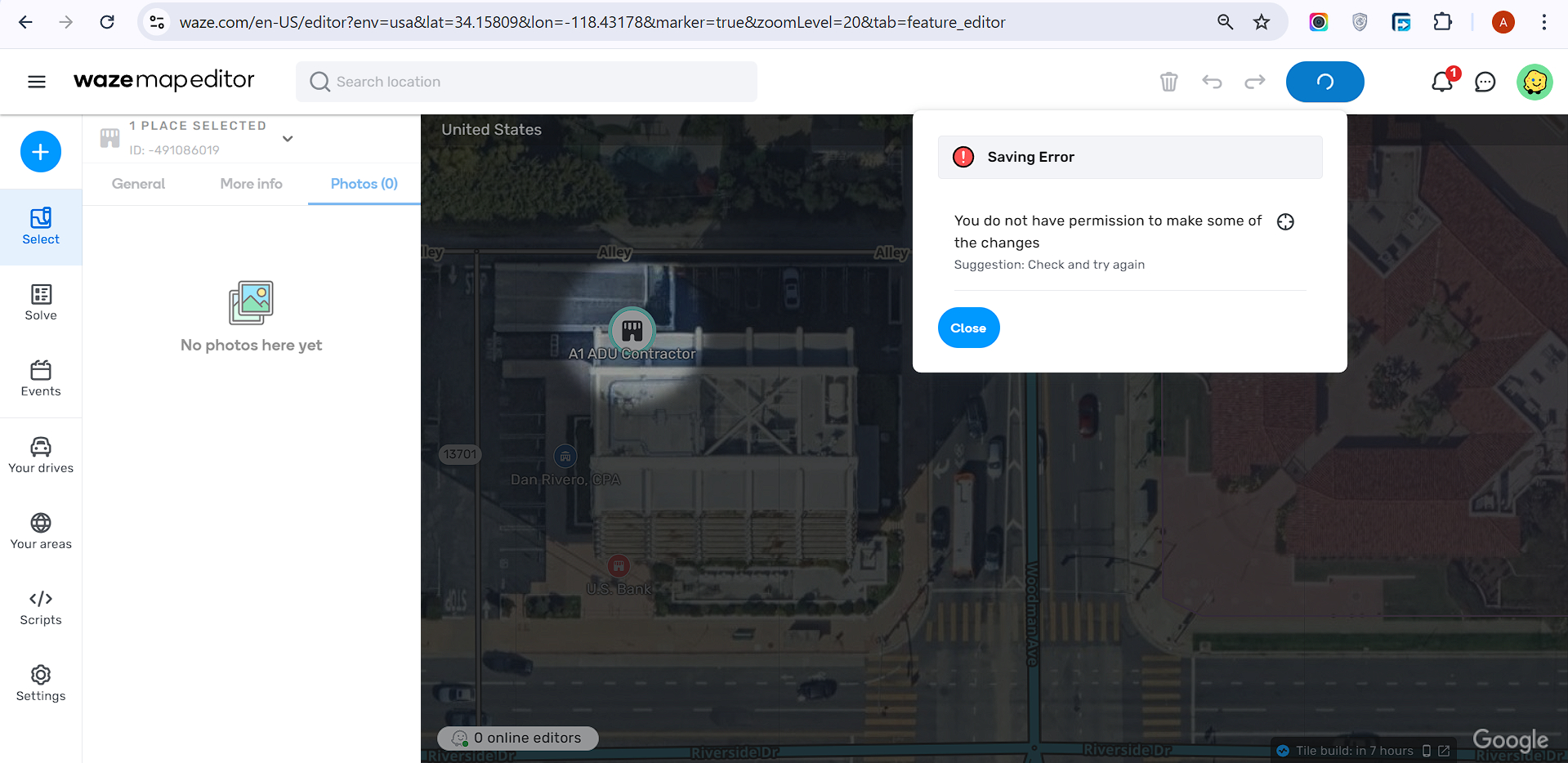The height and width of the screenshot is (763, 1568).
Task: Select the A1 ADU Contractor place marker
Action: [632, 330]
